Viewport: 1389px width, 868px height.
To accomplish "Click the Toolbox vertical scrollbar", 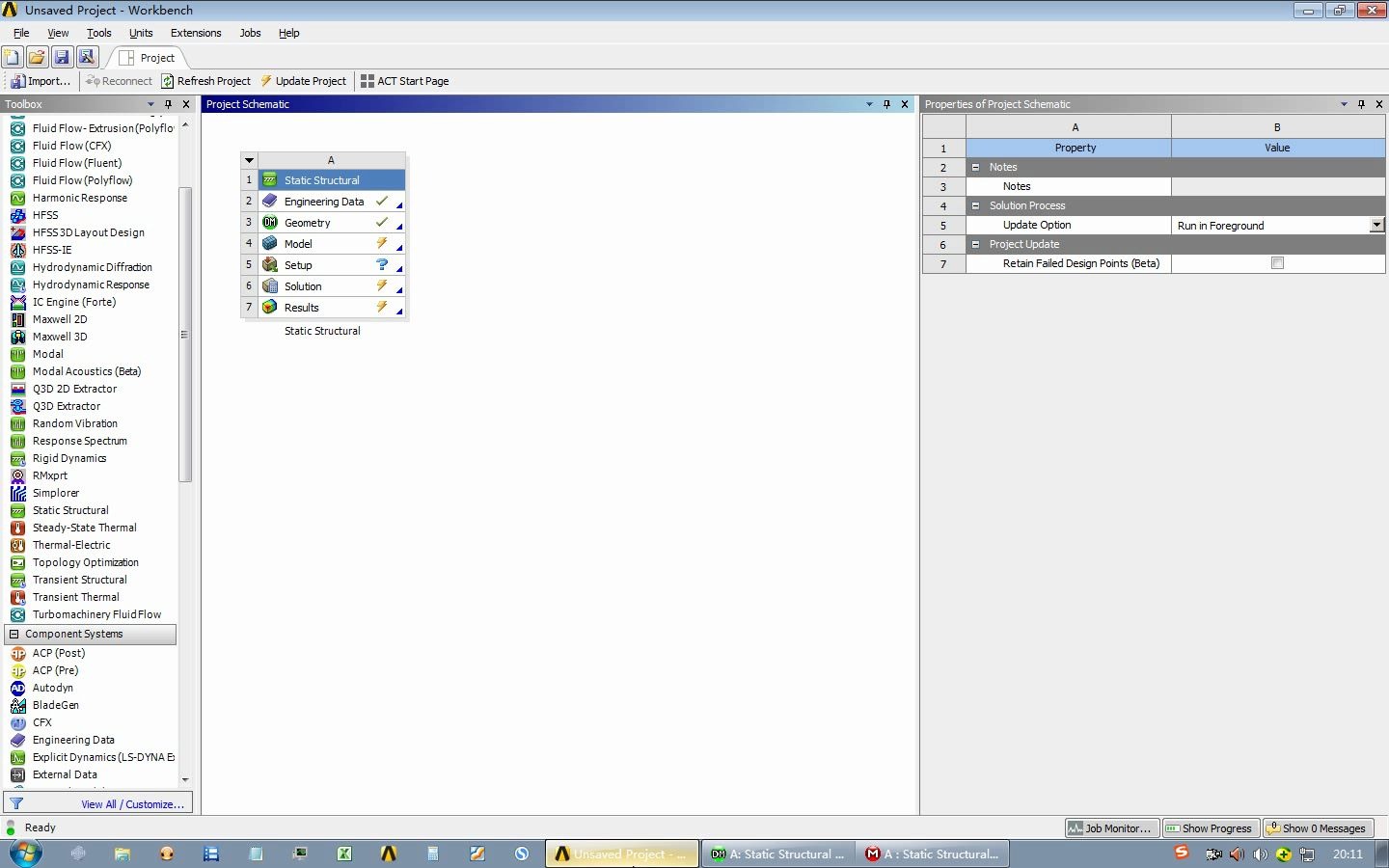I will 185,335.
